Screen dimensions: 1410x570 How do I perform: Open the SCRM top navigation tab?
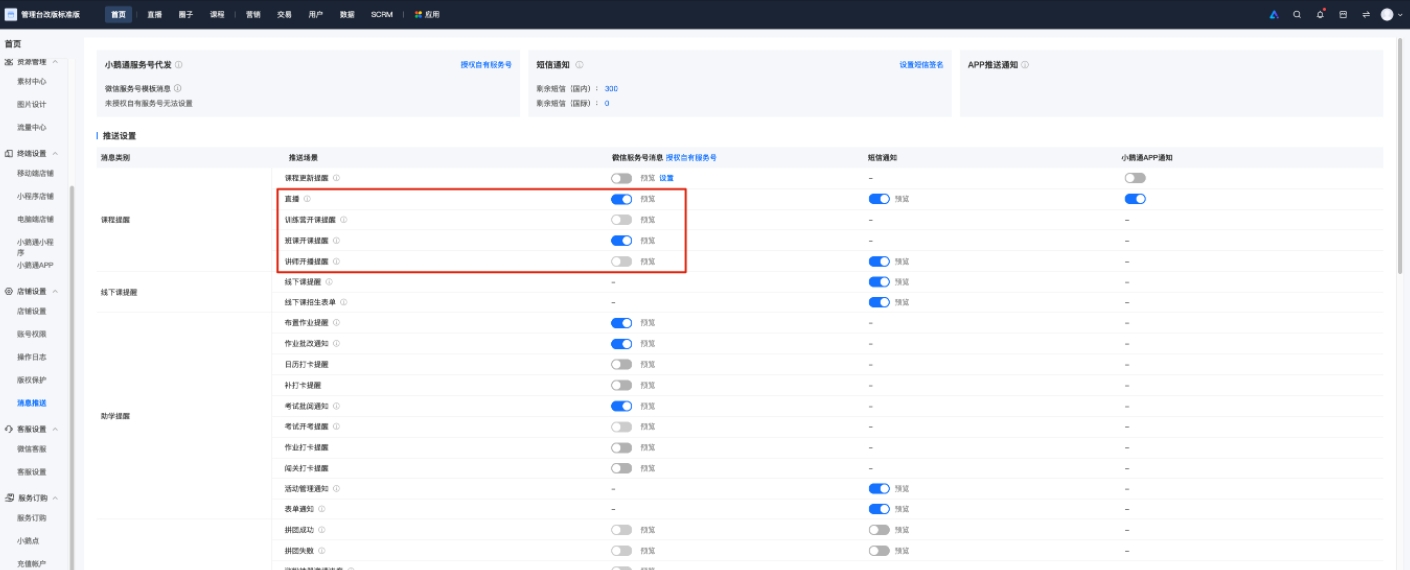point(381,15)
